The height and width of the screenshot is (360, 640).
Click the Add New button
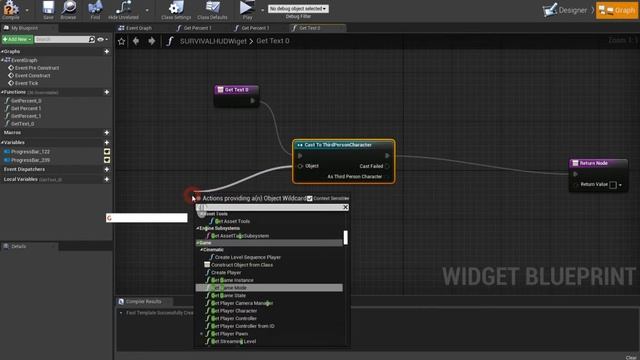17,39
